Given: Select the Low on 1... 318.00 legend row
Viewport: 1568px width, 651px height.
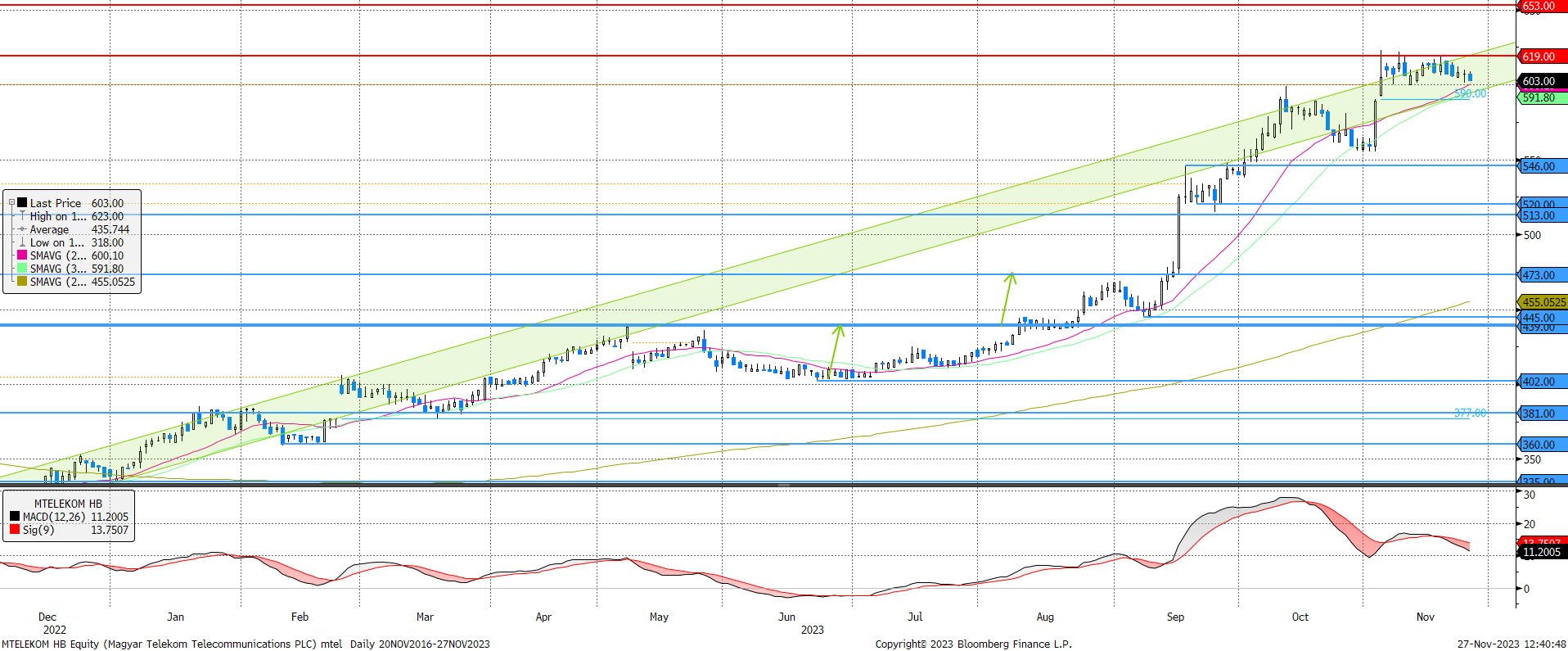Looking at the screenshot, I should [72, 242].
